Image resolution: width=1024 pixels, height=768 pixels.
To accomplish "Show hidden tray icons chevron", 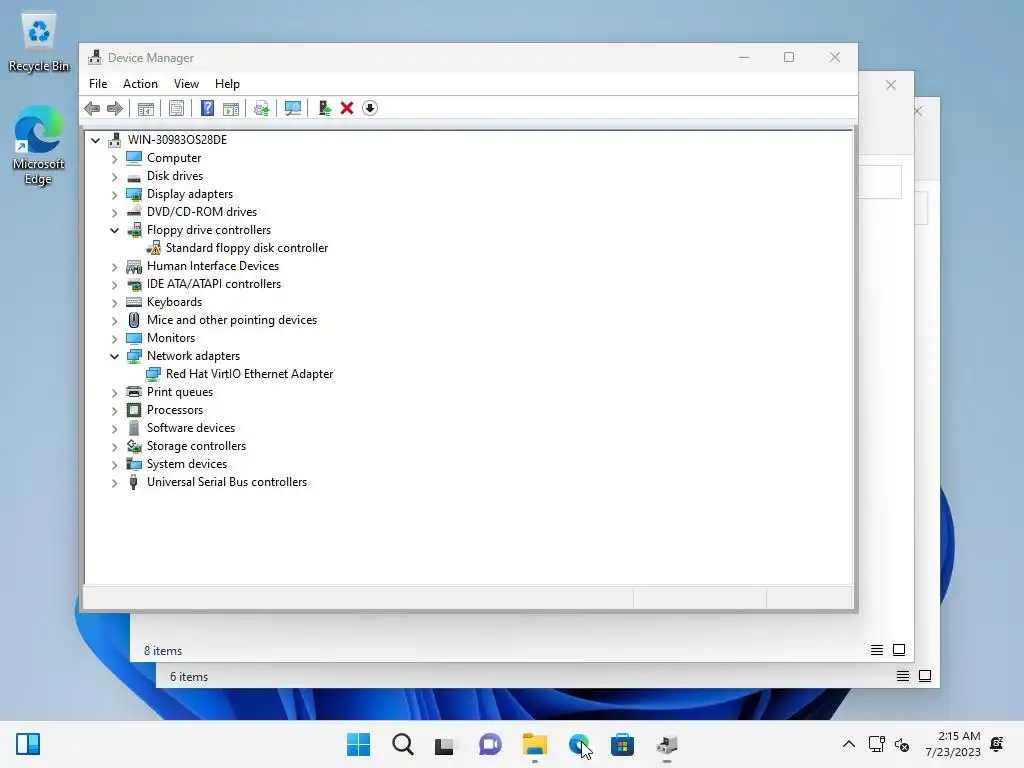I will click(x=848, y=744).
